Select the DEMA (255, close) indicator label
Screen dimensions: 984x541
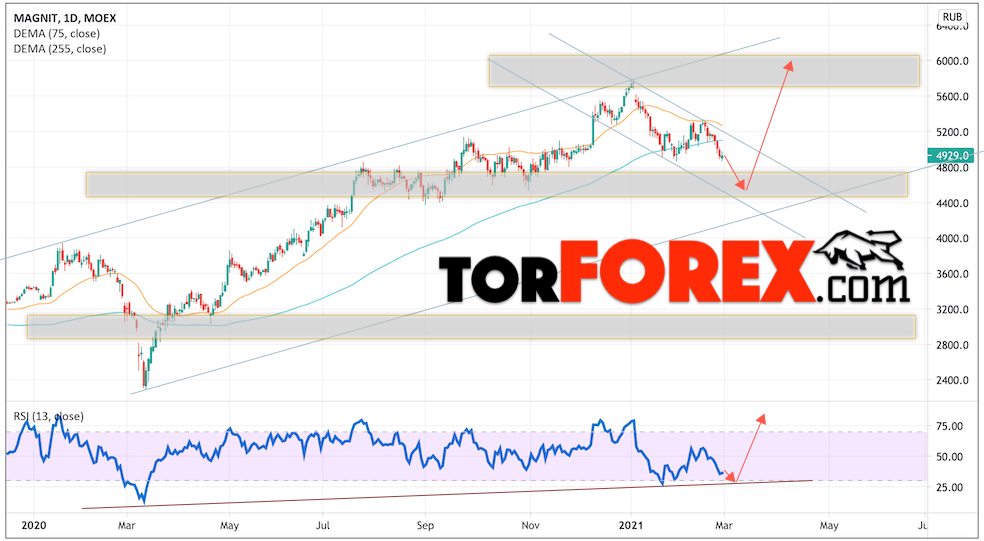pyautogui.click(x=60, y=49)
